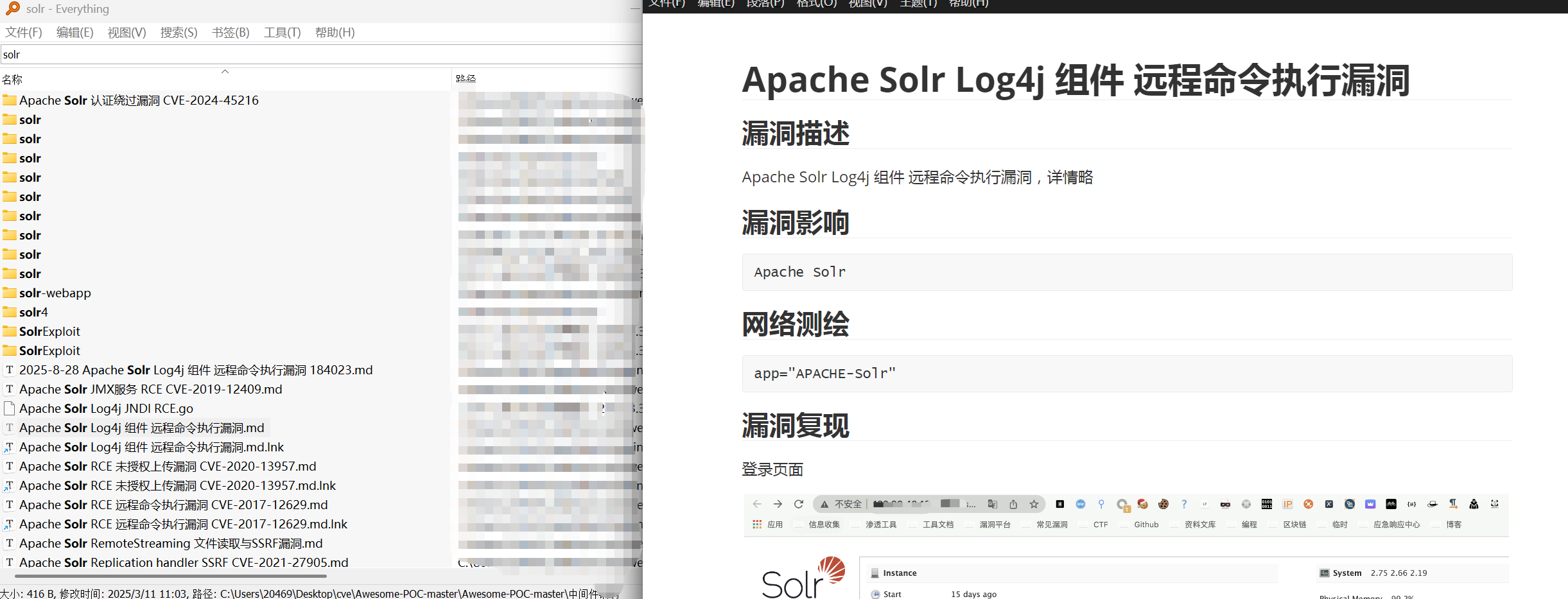Select Apache Solr JMX服务 RCE CVE-2019-12409.md
This screenshot has width=1568, height=599.
[150, 389]
